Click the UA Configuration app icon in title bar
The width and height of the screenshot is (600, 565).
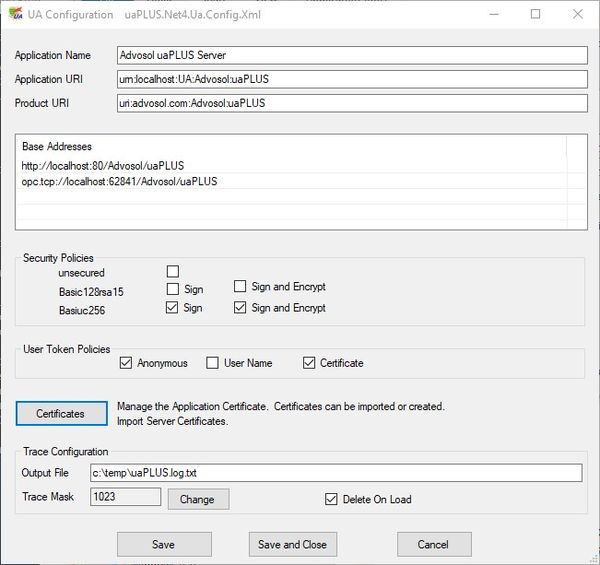coord(15,14)
